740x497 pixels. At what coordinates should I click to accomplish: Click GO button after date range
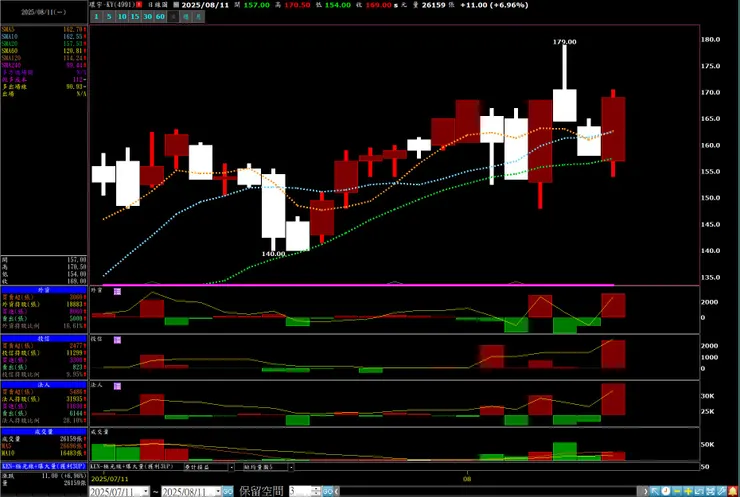coord(227,491)
